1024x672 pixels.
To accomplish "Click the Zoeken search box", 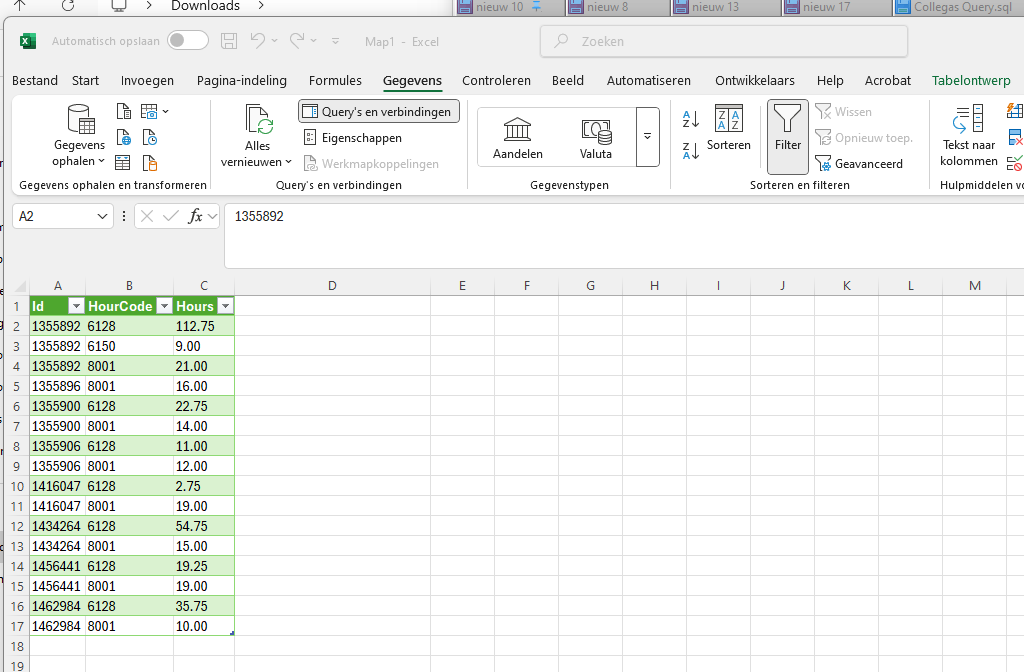I will [x=724, y=42].
